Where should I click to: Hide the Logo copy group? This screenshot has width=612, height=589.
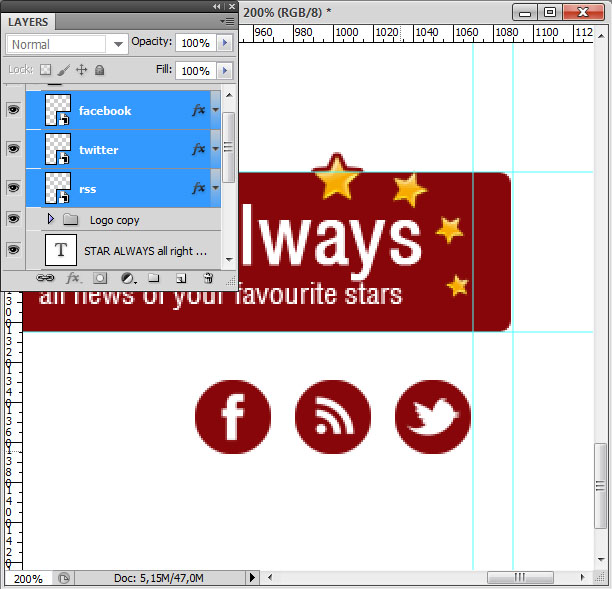click(14, 219)
